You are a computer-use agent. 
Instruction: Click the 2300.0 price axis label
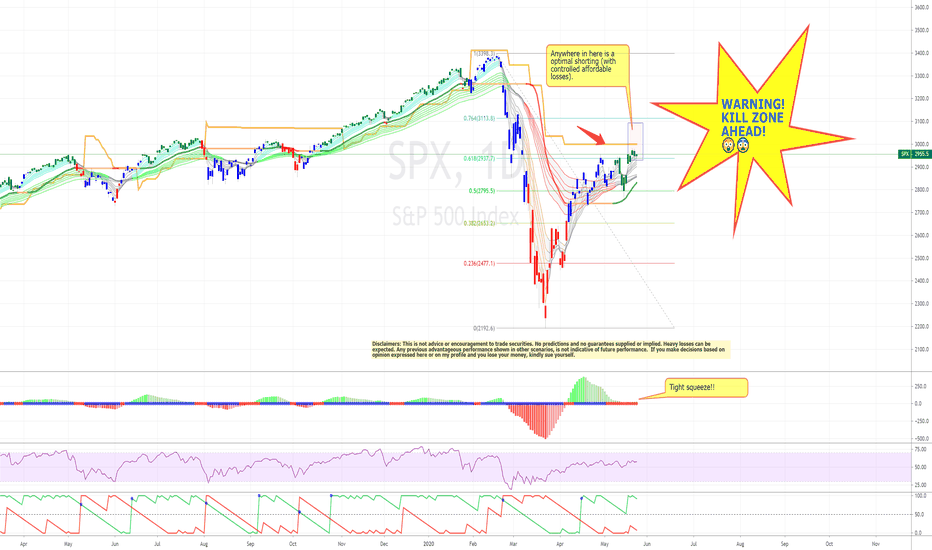(921, 304)
